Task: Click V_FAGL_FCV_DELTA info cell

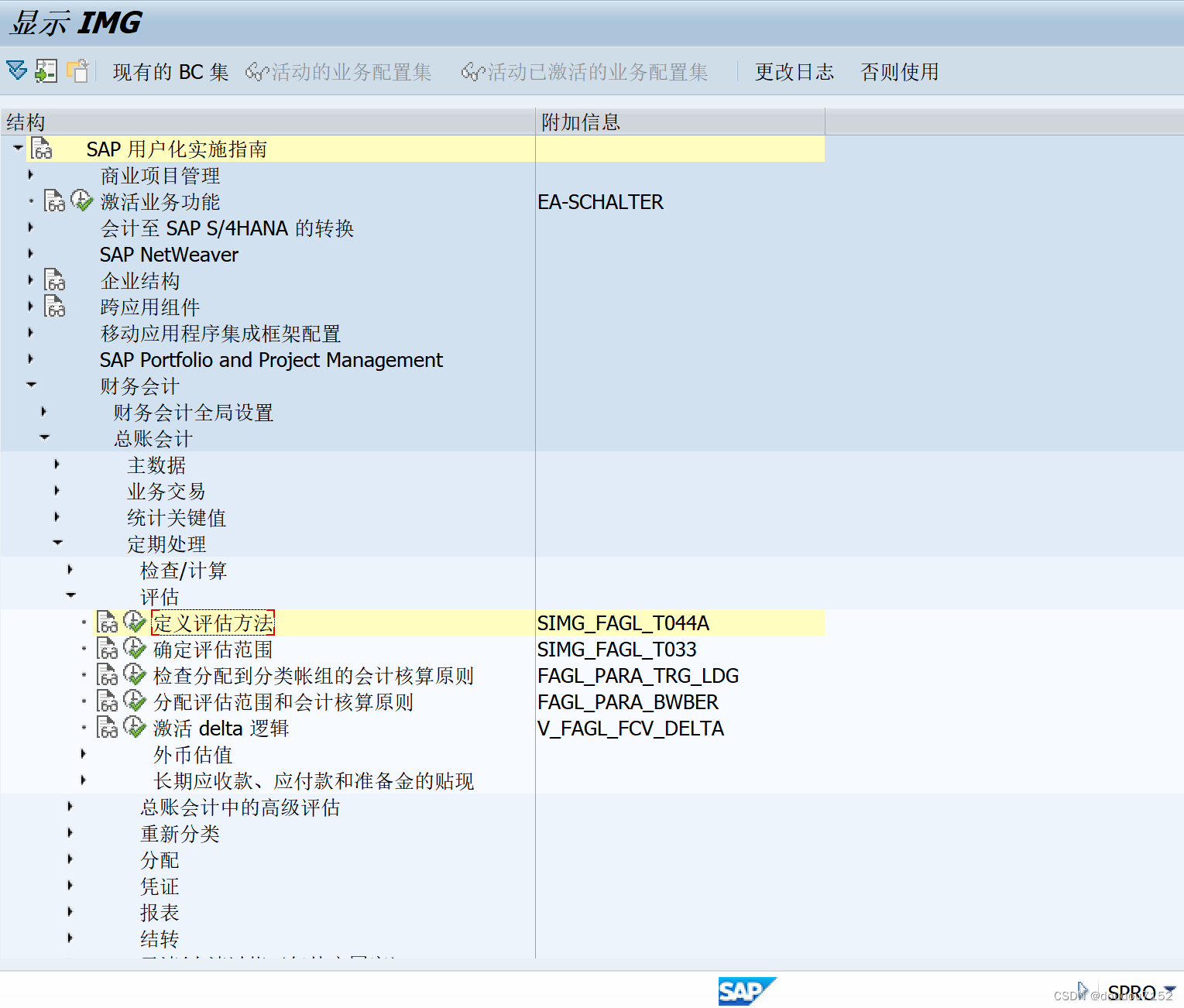Action: click(631, 729)
